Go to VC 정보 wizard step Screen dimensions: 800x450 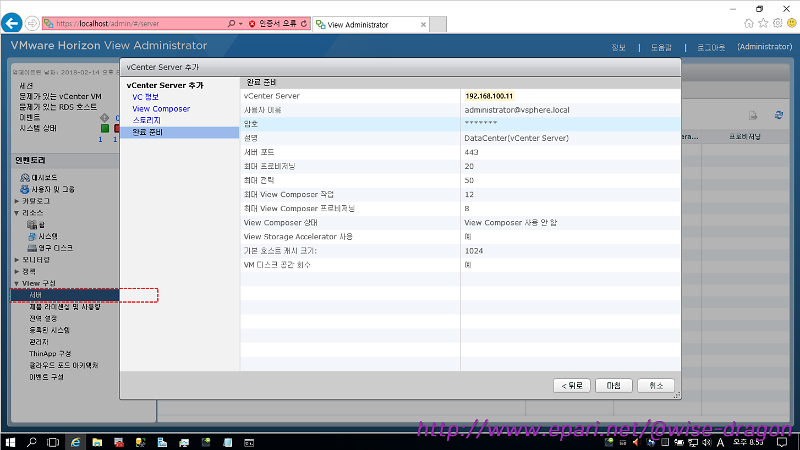click(145, 97)
